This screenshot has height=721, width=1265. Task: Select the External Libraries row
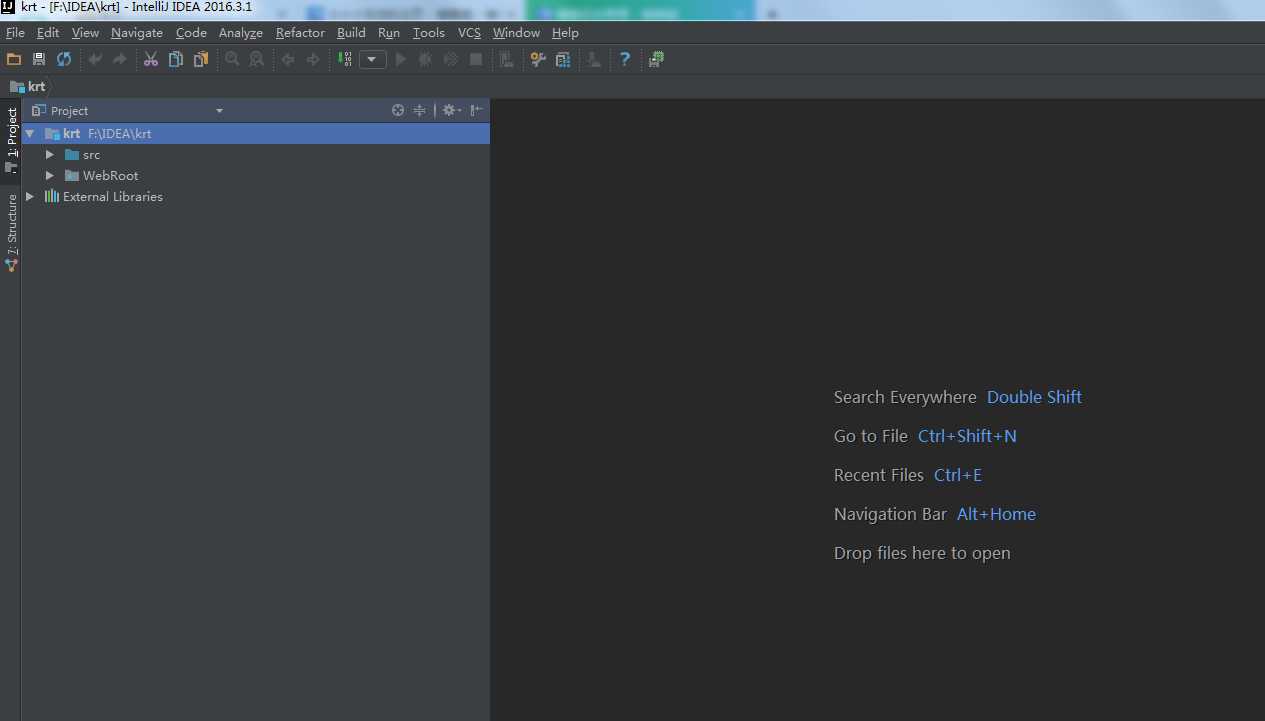point(256,196)
